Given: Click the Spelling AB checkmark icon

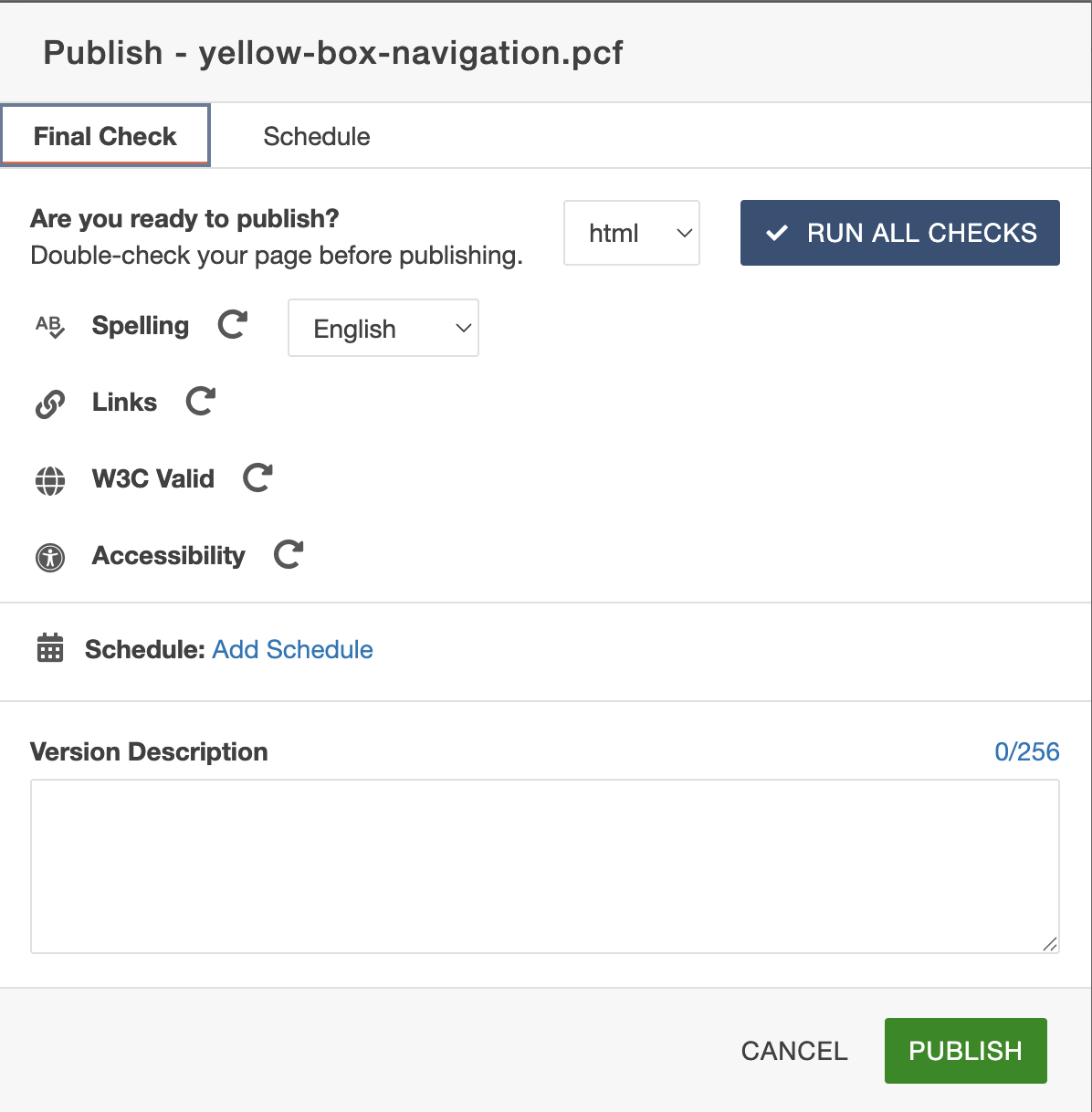Looking at the screenshot, I should coord(50,326).
